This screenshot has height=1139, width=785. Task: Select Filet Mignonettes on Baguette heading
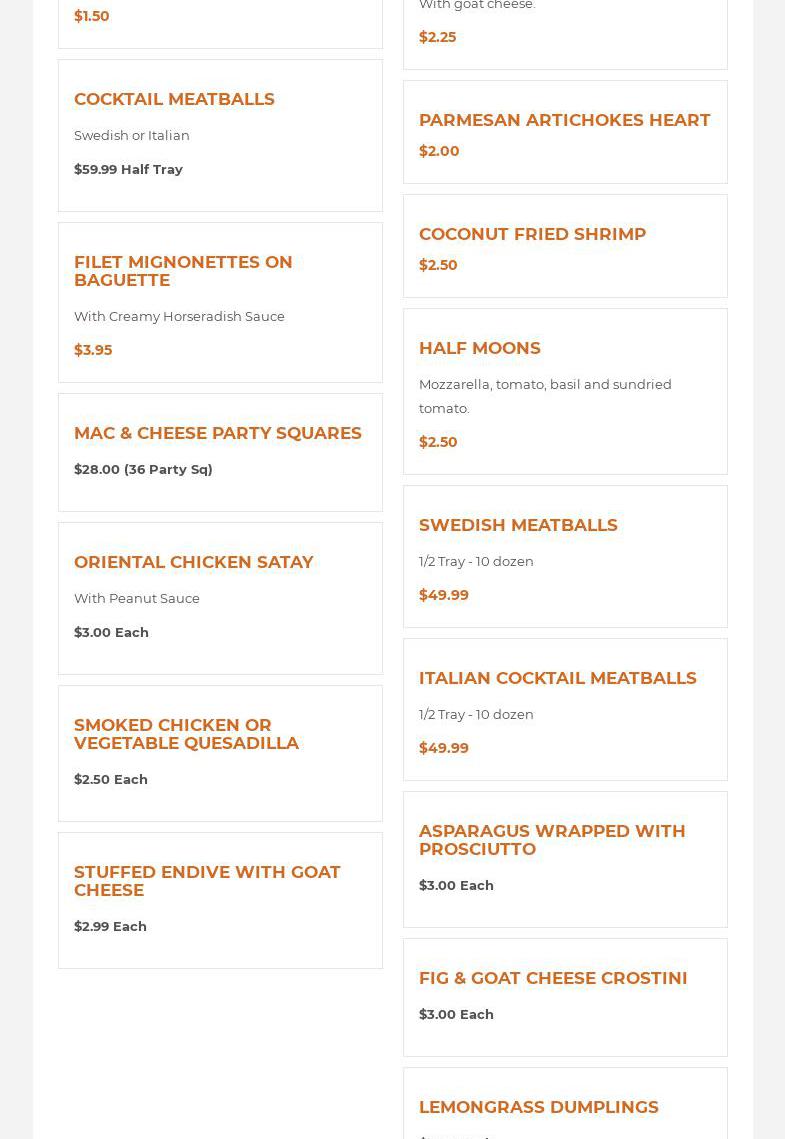[183, 271]
